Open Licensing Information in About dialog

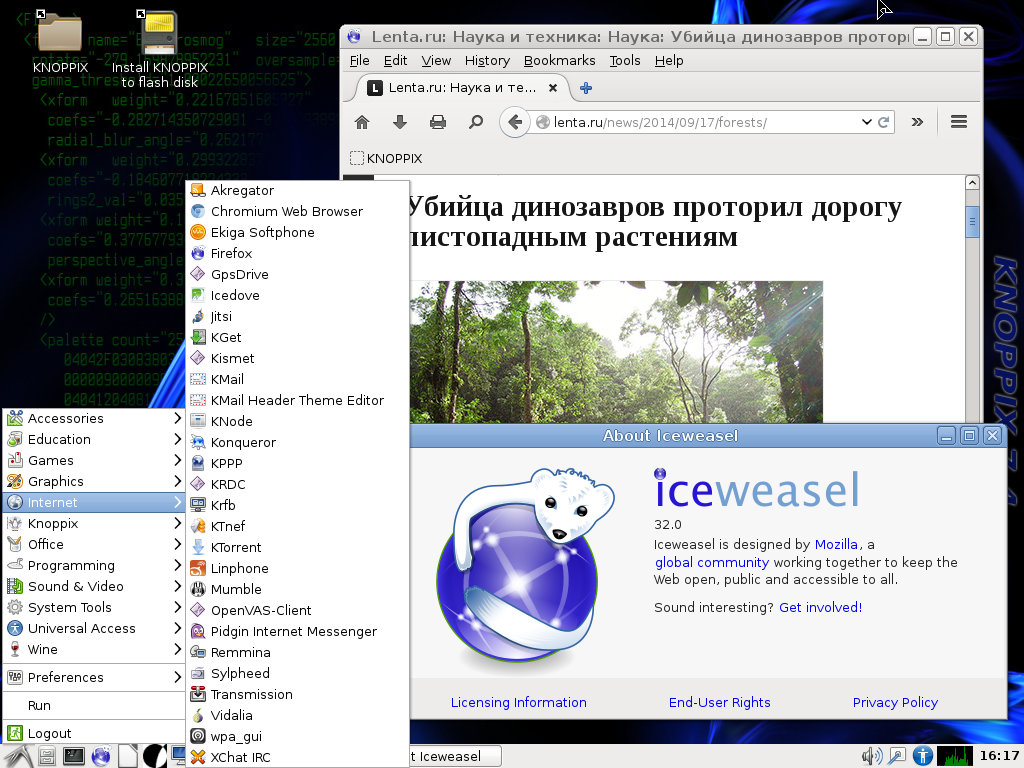[519, 702]
